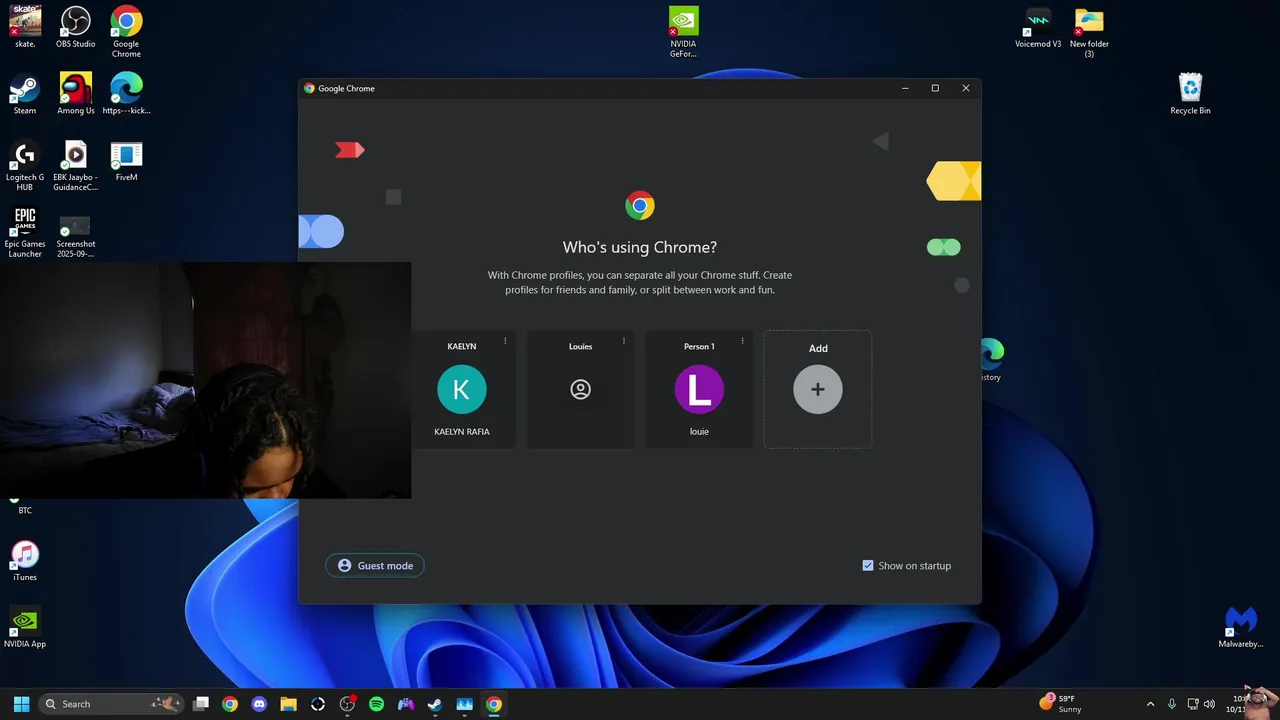Open more options for KAELYN profile
The width and height of the screenshot is (1280, 720).
click(505, 341)
